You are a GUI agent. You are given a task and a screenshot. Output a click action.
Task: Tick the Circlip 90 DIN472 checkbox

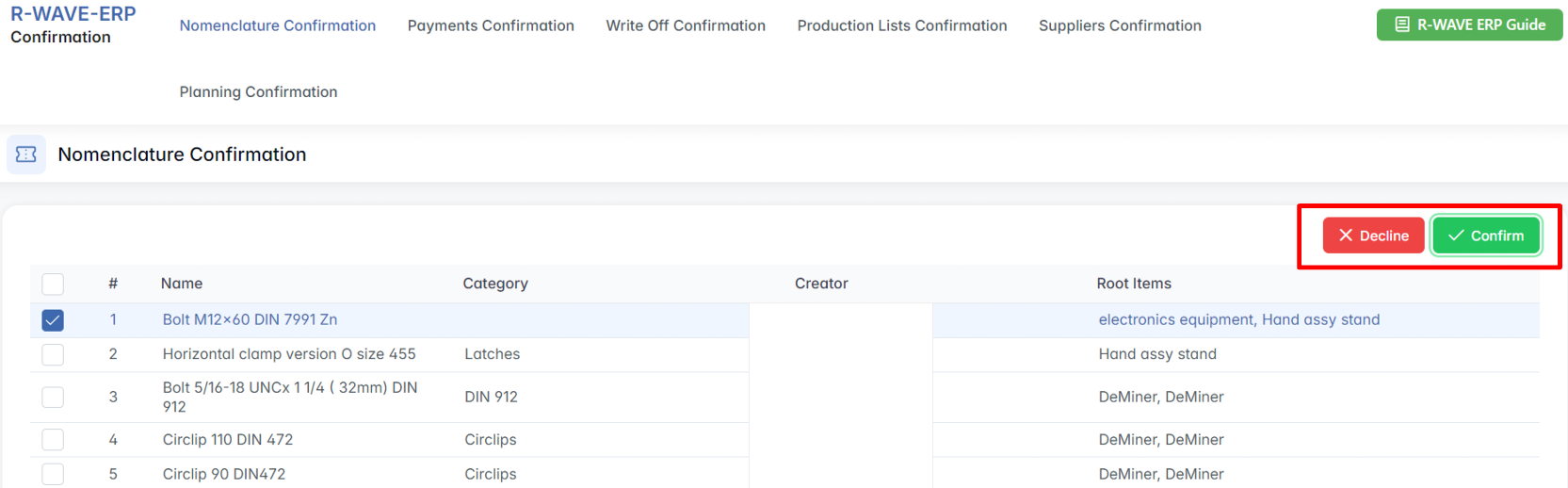[53, 474]
